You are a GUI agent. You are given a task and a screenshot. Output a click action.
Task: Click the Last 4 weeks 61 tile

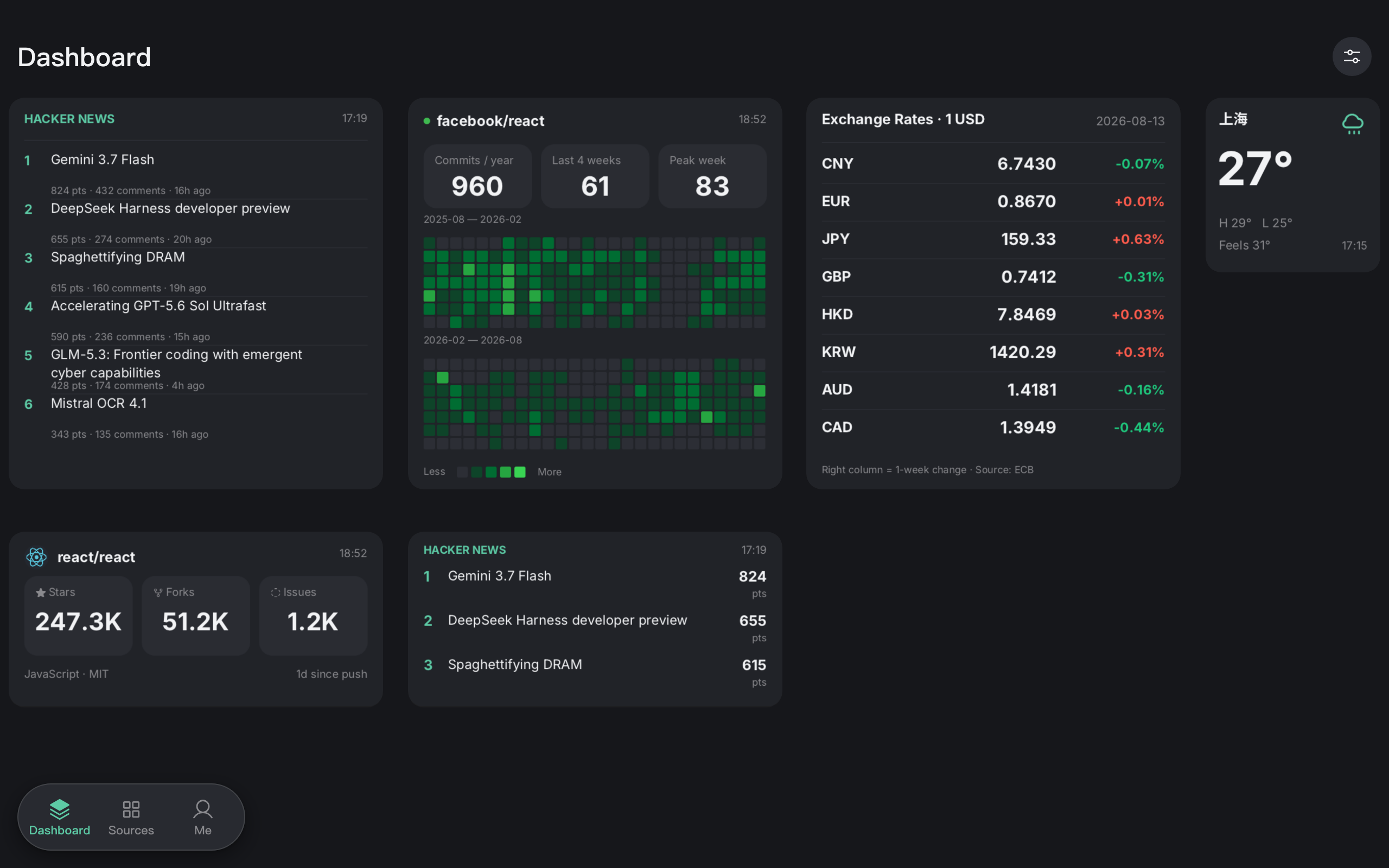click(x=595, y=176)
